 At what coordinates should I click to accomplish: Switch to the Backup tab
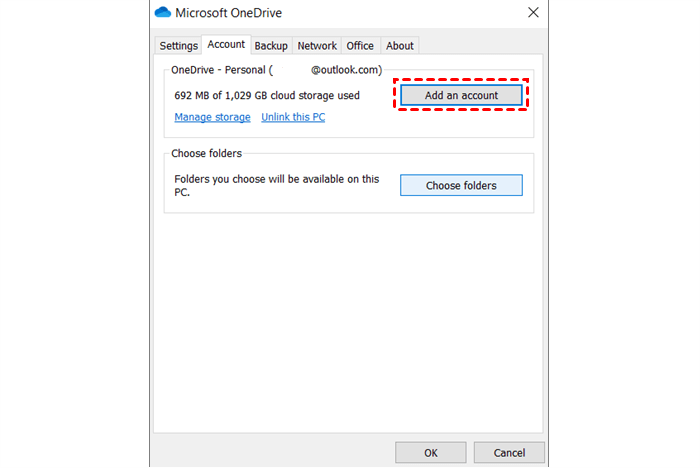271,46
